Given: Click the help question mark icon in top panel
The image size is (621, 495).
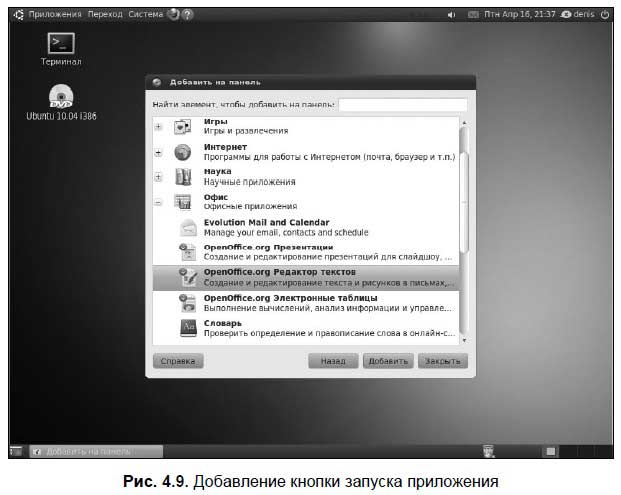Looking at the screenshot, I should [187, 15].
